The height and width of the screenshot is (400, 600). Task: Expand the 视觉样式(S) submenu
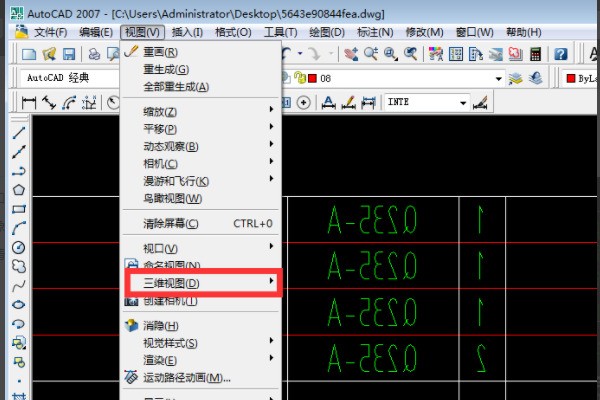point(201,343)
